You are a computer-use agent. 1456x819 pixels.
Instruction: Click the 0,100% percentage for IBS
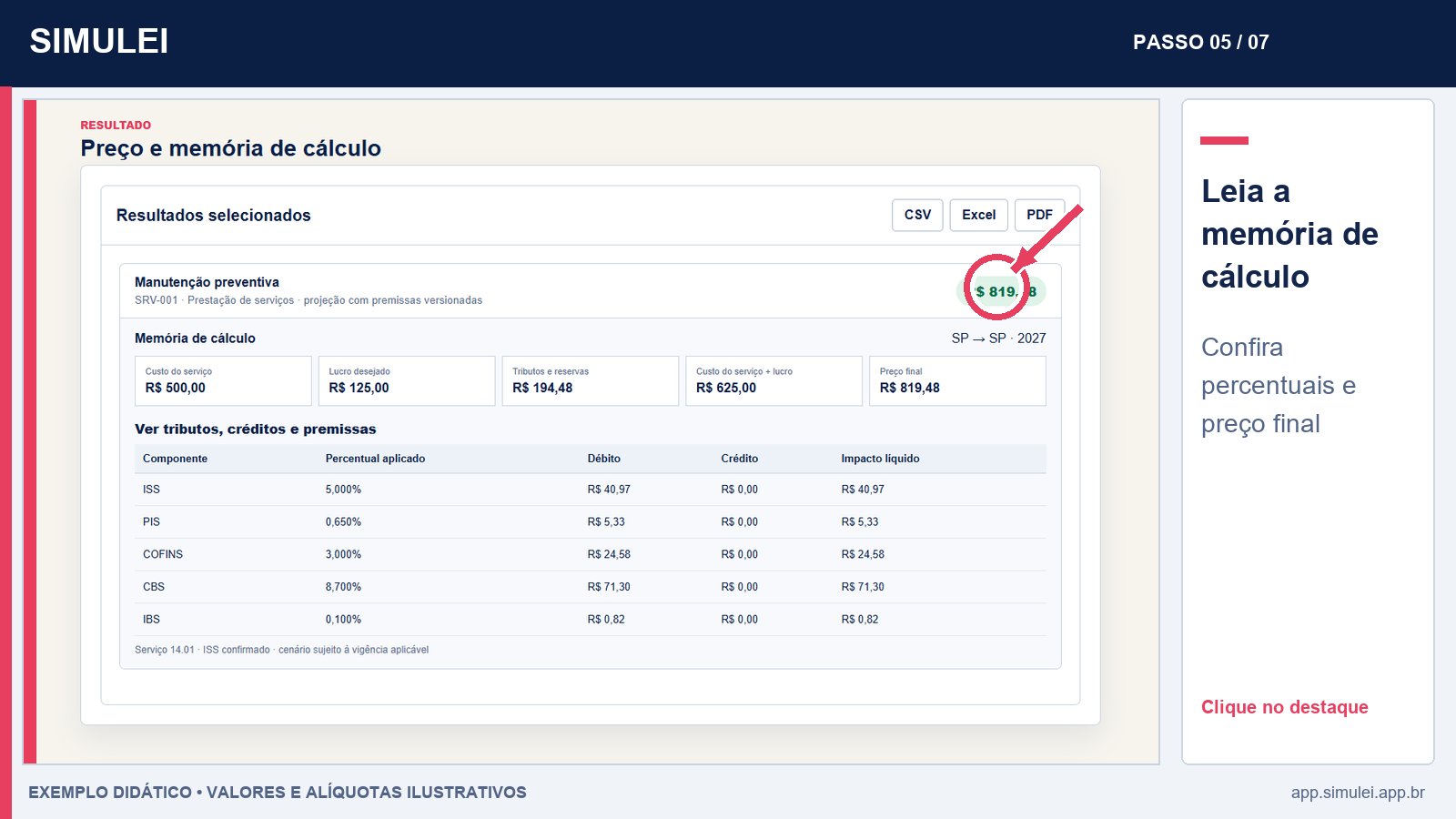343,620
